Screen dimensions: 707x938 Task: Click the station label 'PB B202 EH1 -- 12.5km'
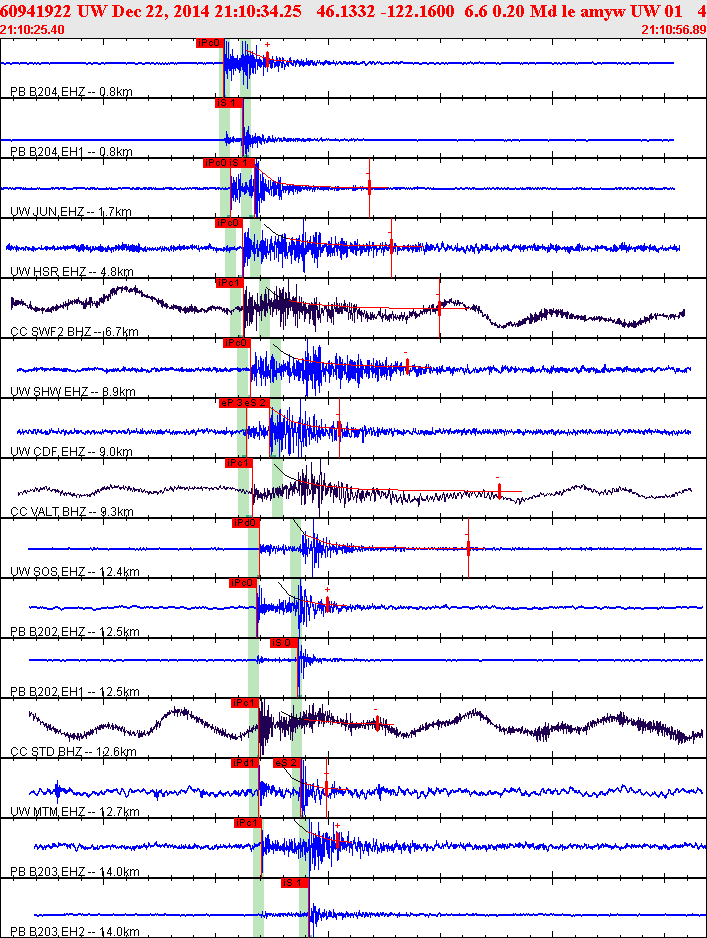coord(75,692)
